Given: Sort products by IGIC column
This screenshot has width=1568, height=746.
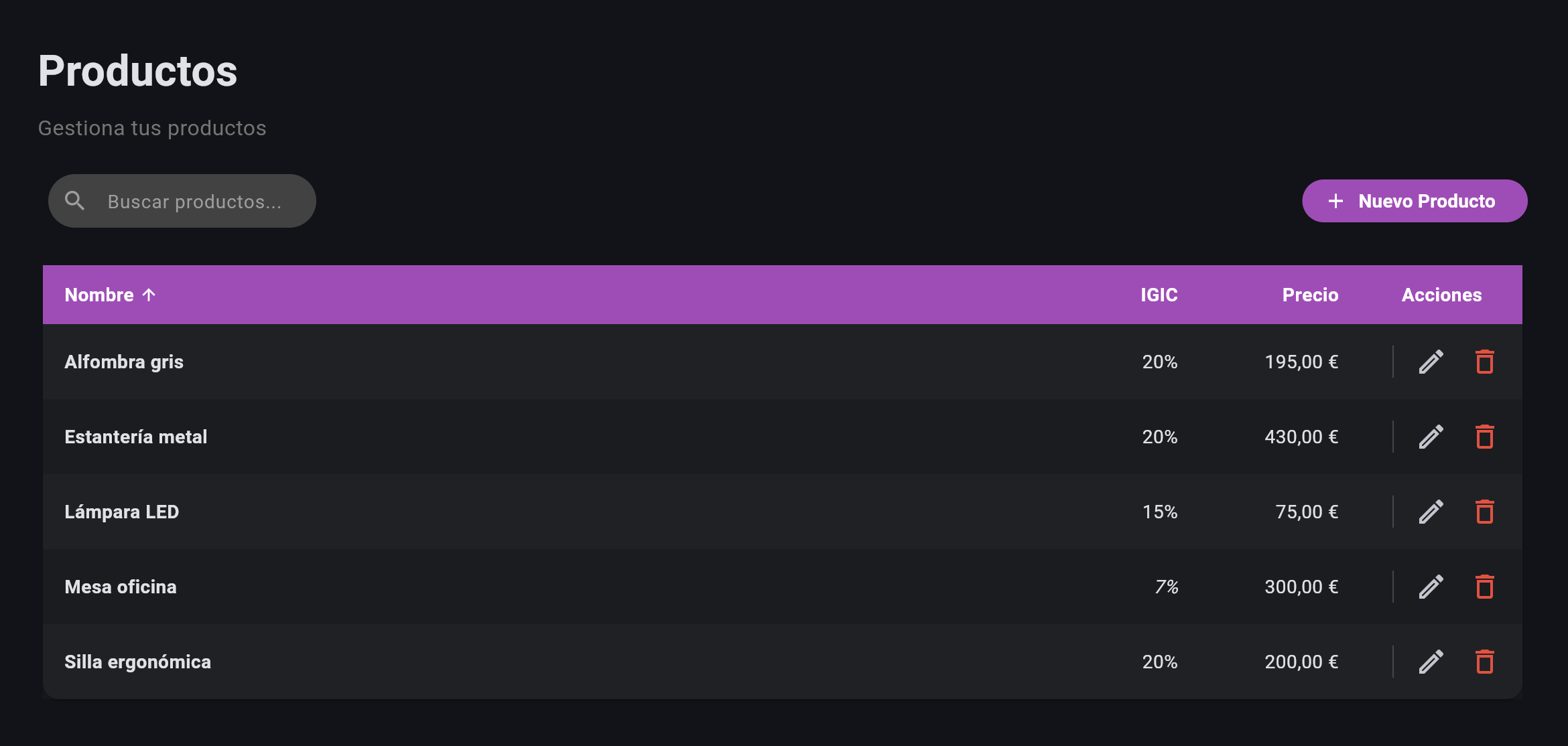Looking at the screenshot, I should point(1159,295).
